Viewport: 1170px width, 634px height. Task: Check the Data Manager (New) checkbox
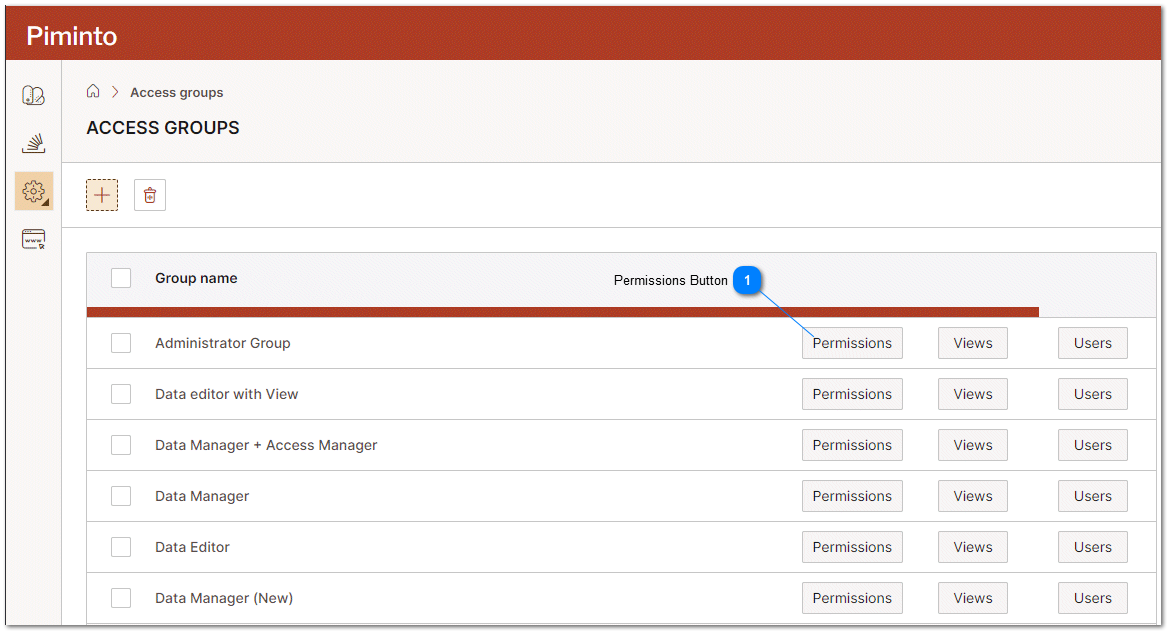pos(121,597)
